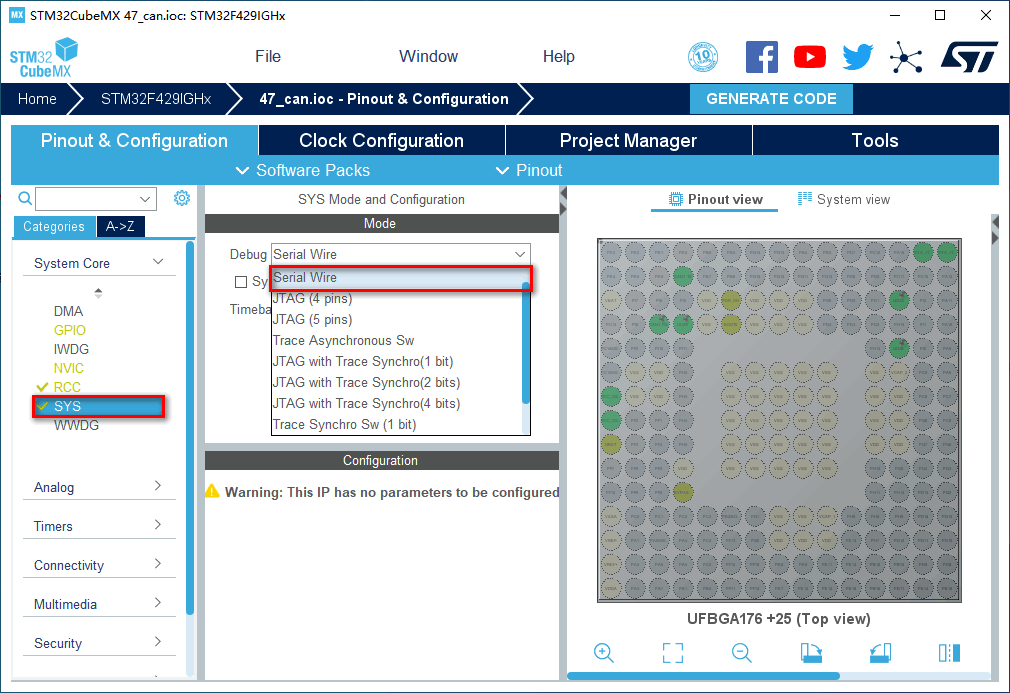This screenshot has width=1010, height=693.
Task: Zoom out of the pinout view
Action: click(742, 653)
